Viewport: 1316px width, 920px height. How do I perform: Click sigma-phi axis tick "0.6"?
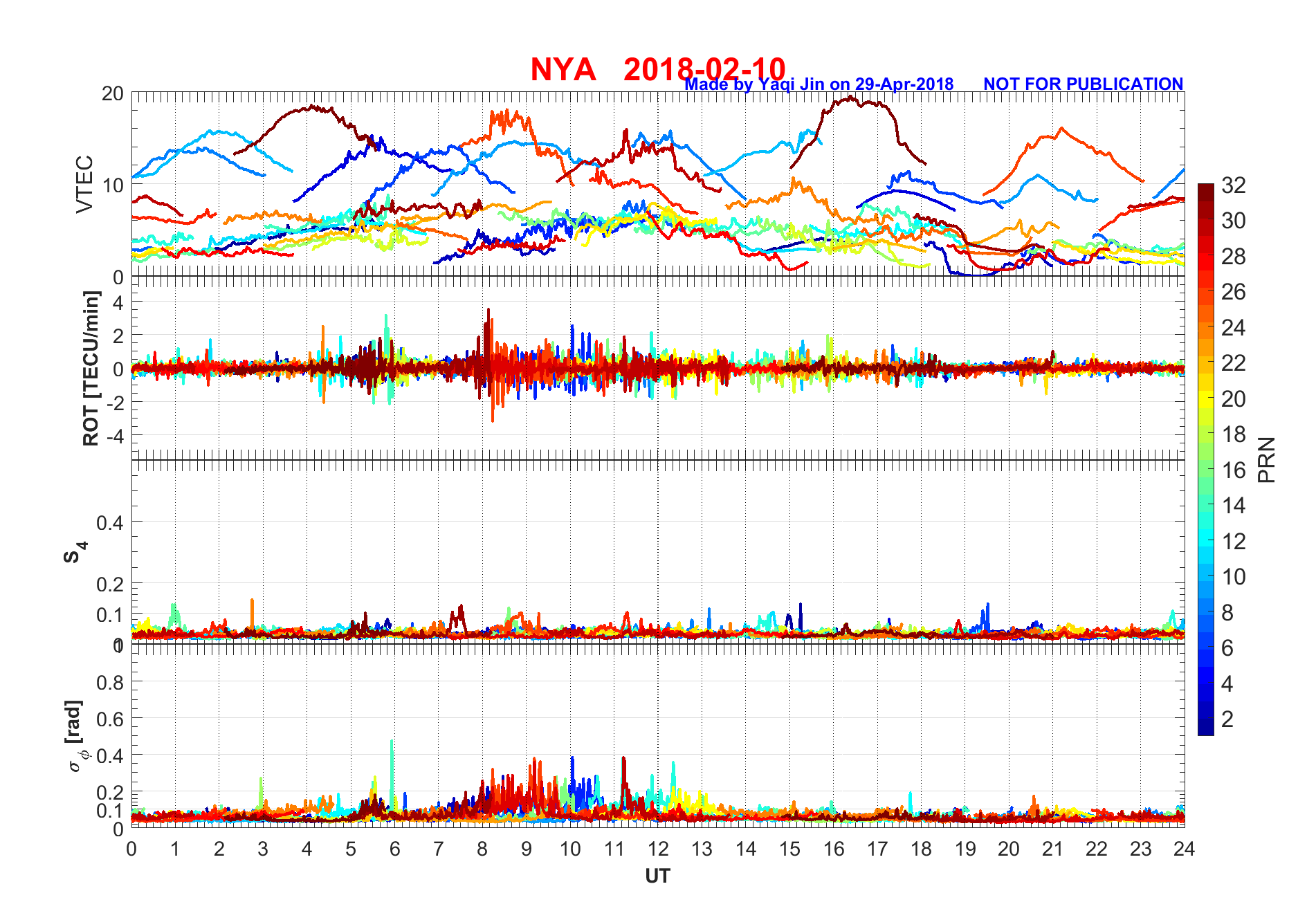pyautogui.click(x=110, y=719)
